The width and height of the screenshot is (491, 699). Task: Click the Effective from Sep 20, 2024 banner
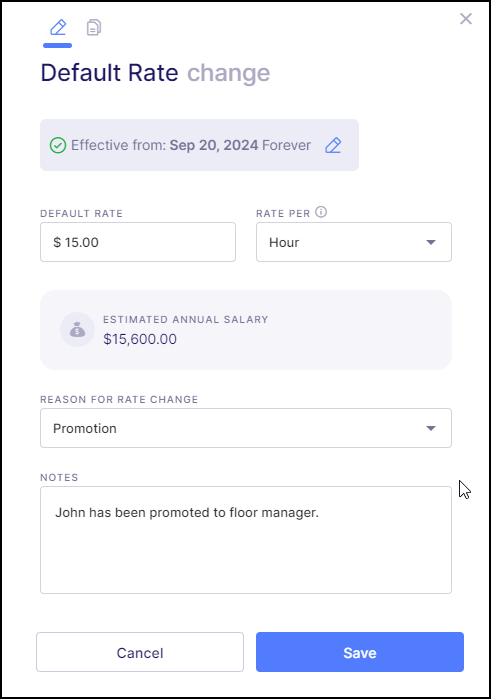199,145
